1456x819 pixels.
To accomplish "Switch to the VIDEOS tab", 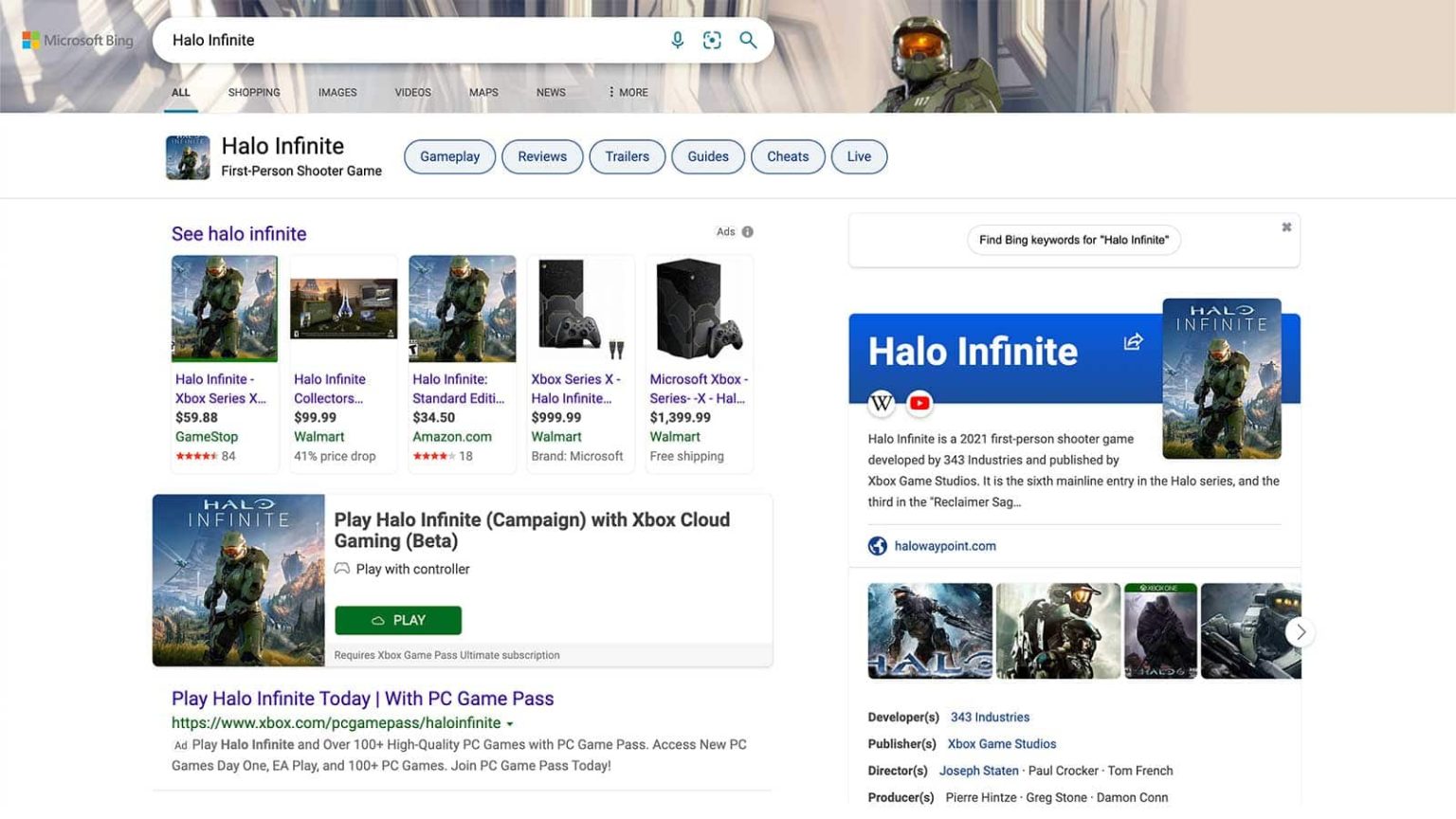I will (412, 92).
